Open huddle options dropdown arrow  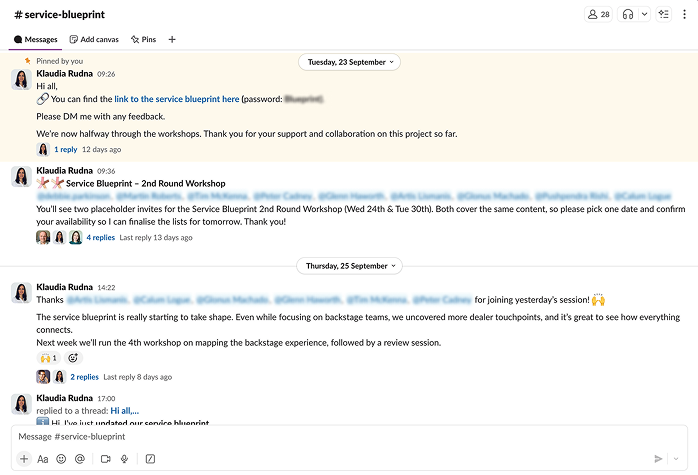[644, 14]
